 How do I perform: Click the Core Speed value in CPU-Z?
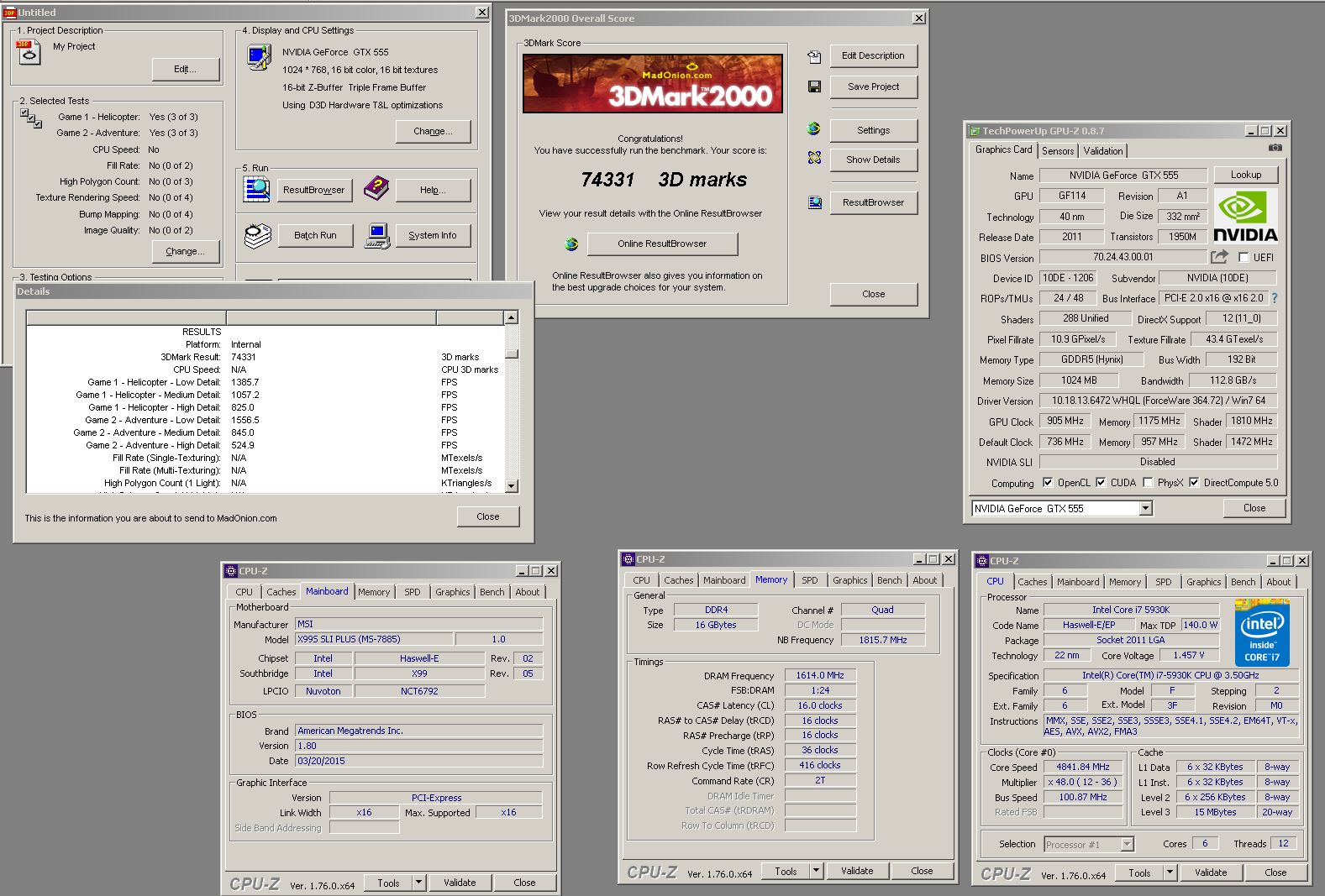[x=1083, y=767]
